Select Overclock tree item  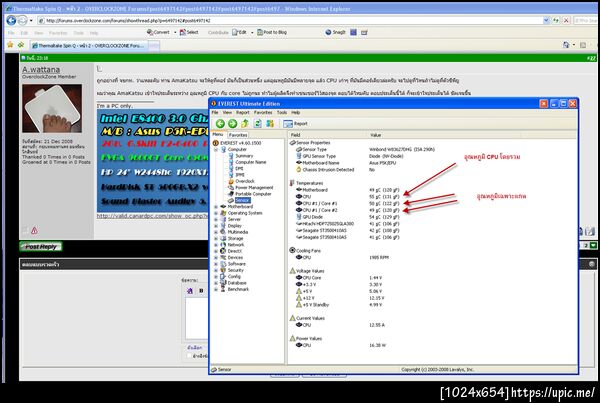click(245, 181)
